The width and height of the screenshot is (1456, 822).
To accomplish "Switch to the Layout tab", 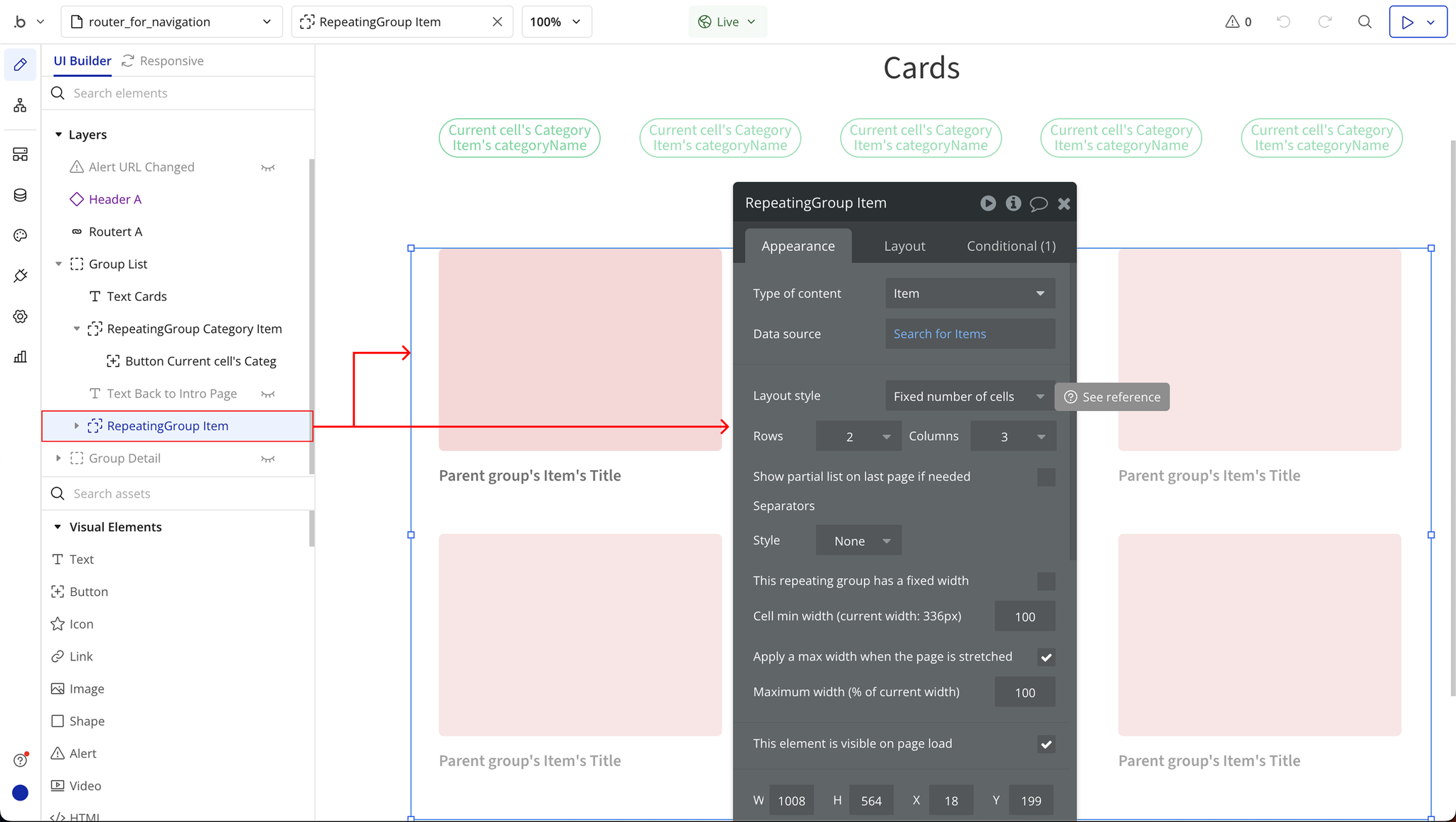I will [x=904, y=246].
